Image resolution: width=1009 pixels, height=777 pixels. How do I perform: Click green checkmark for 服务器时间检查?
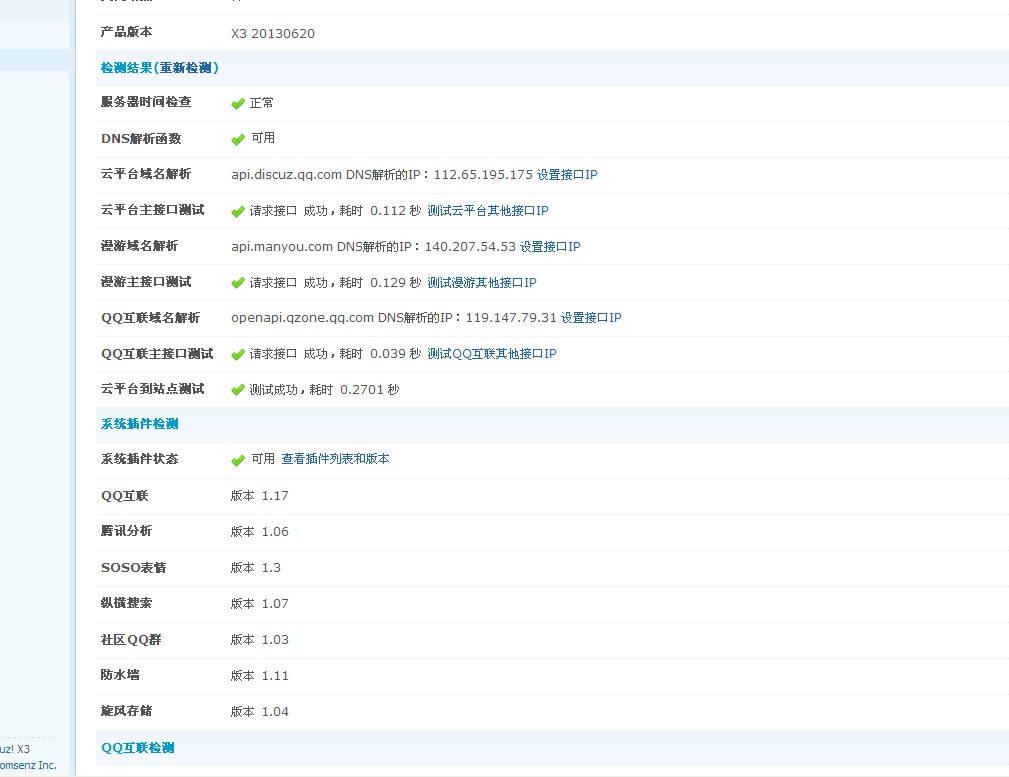[238, 103]
